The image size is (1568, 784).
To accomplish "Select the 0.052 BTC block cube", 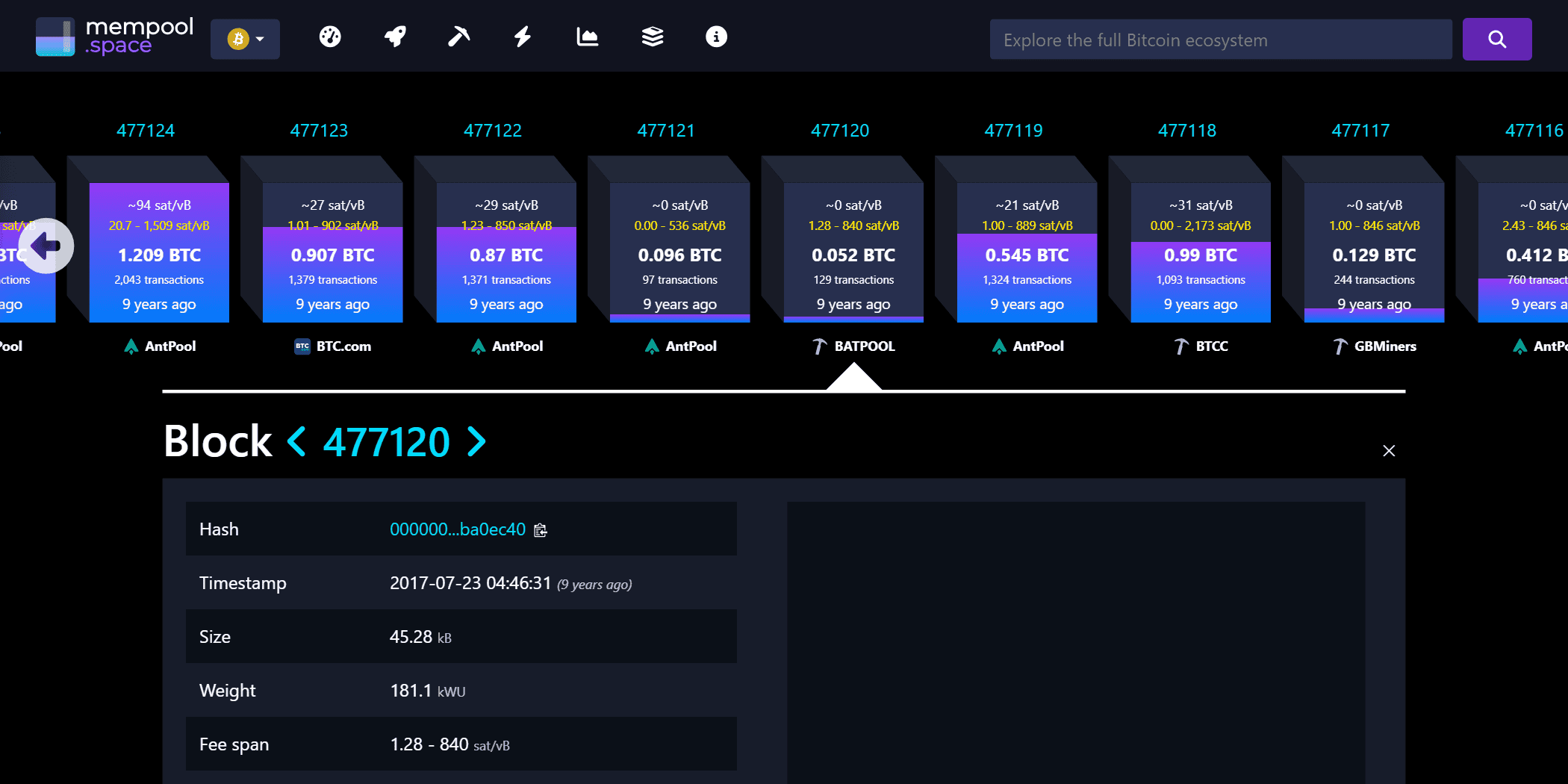I will pyautogui.click(x=853, y=252).
